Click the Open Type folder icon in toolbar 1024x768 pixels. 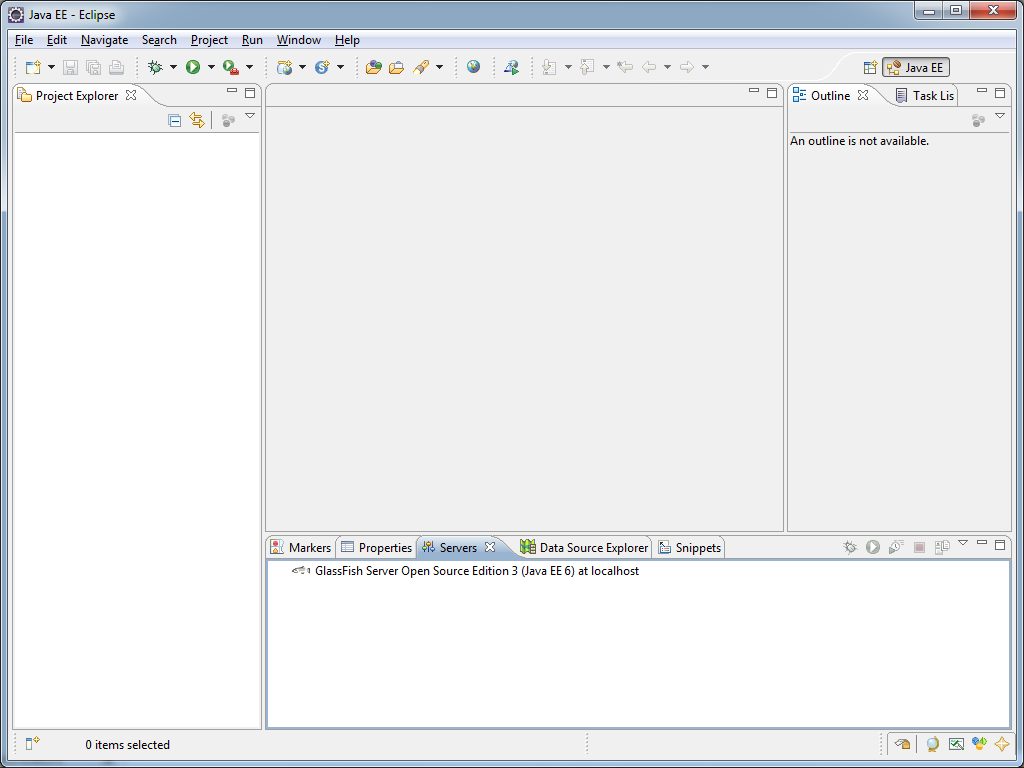(374, 67)
